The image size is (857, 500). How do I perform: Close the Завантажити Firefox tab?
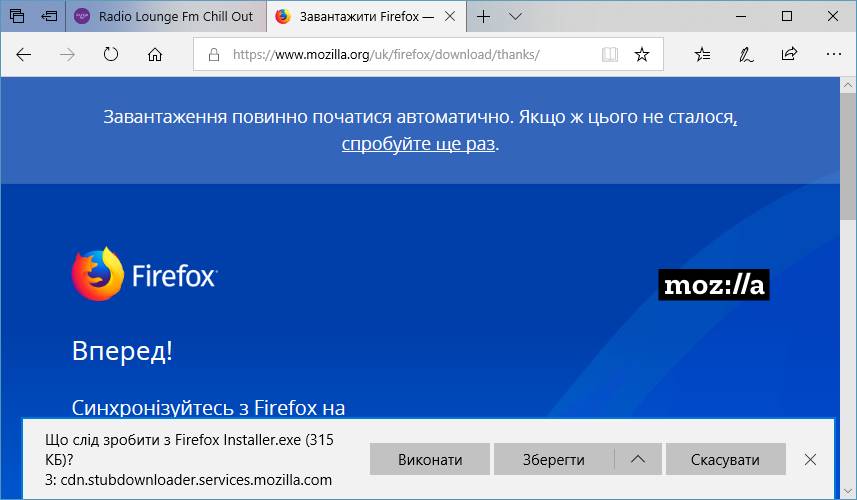coord(450,16)
